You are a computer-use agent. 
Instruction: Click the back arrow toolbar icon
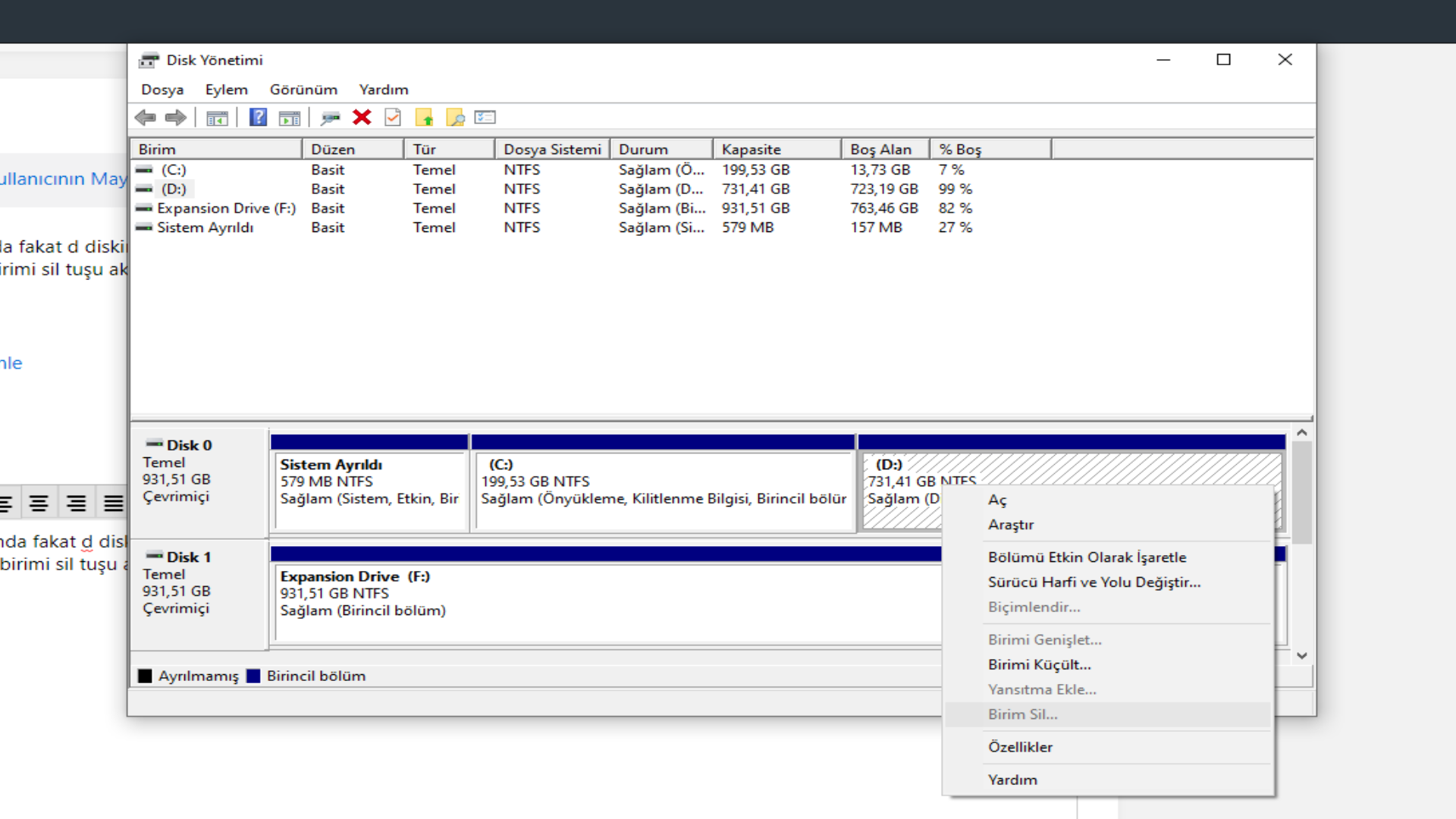(145, 118)
